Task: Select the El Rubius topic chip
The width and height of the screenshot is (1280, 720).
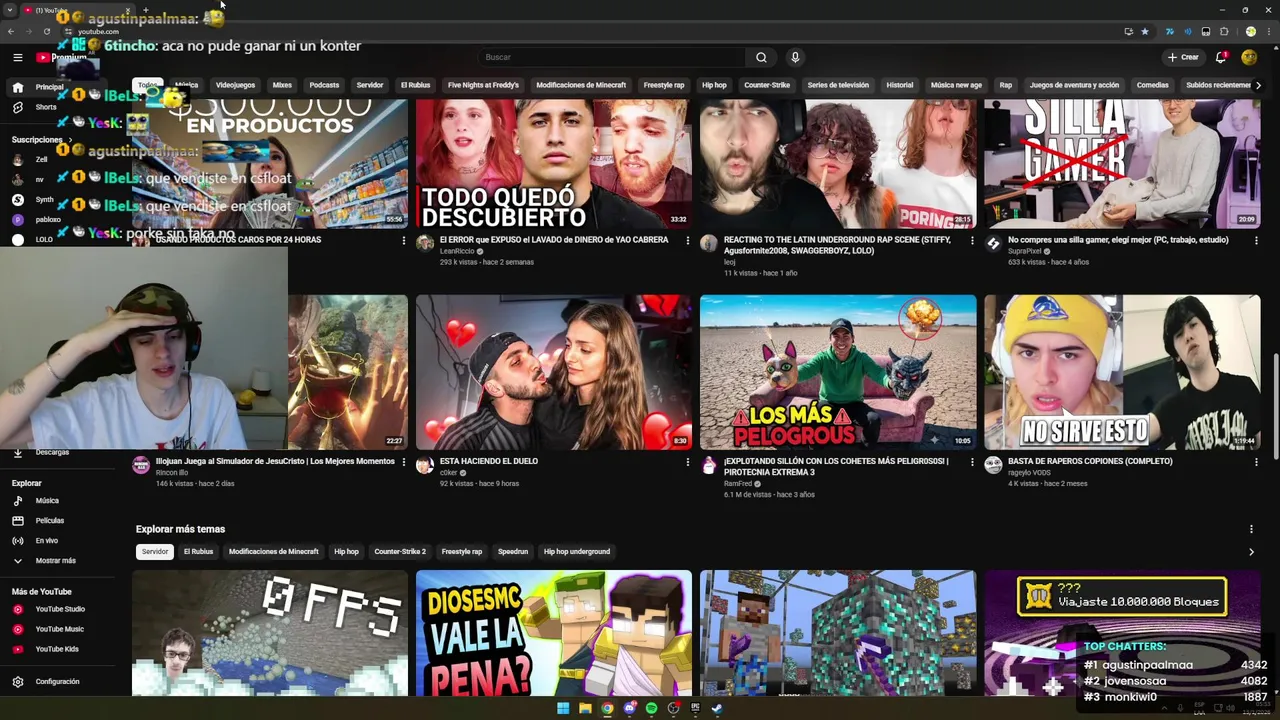Action: click(x=198, y=551)
